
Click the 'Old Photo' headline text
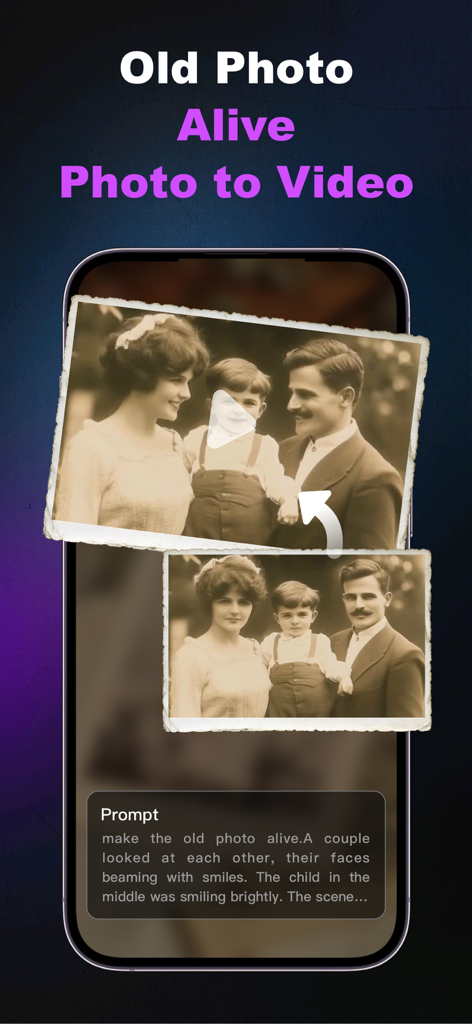coord(236,68)
